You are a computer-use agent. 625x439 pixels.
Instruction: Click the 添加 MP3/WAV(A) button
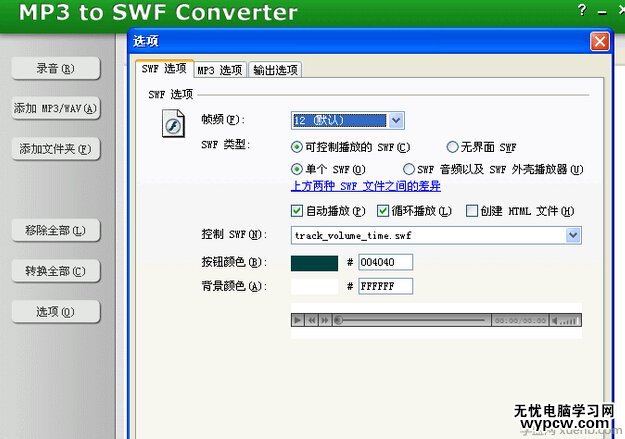[x=55, y=108]
